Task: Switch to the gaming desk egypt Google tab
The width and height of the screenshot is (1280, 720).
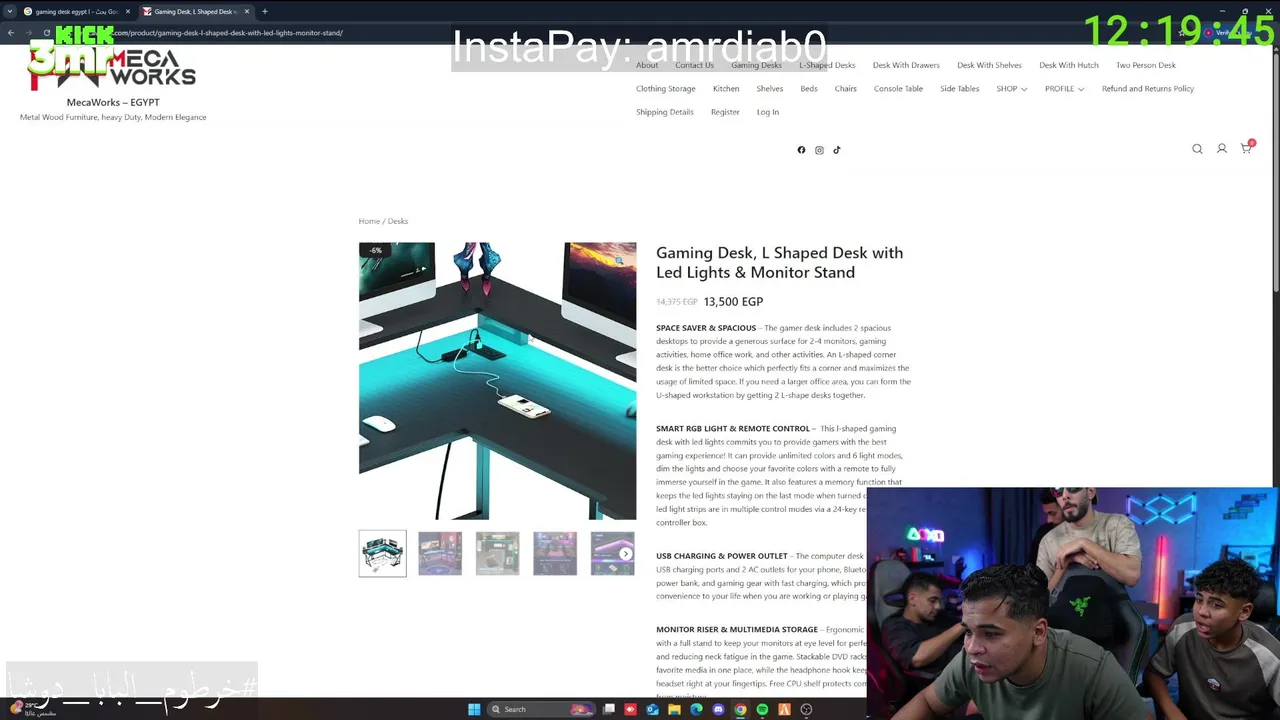Action: (76, 11)
